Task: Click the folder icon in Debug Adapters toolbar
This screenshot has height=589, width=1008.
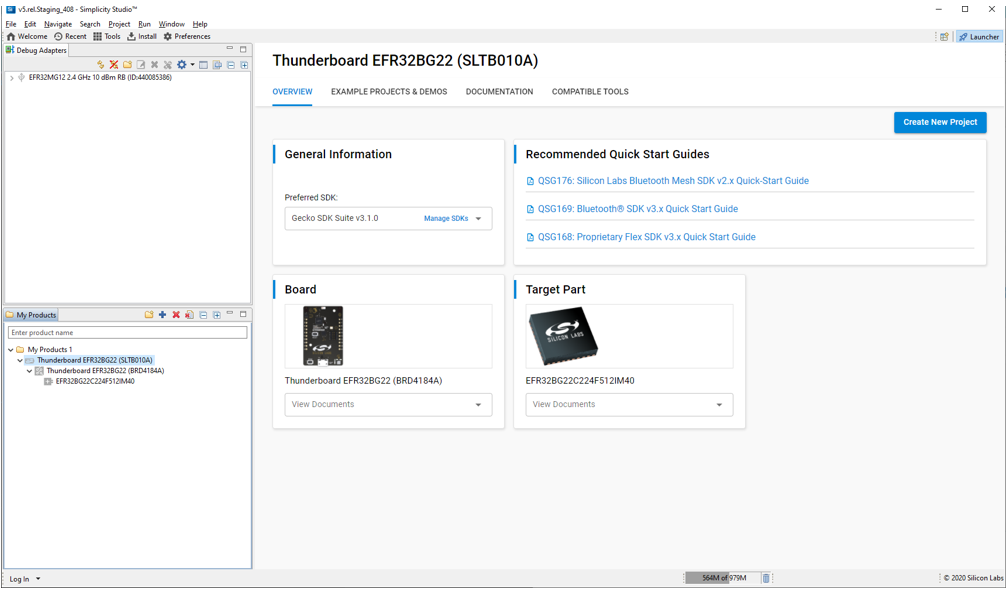Action: coord(127,65)
